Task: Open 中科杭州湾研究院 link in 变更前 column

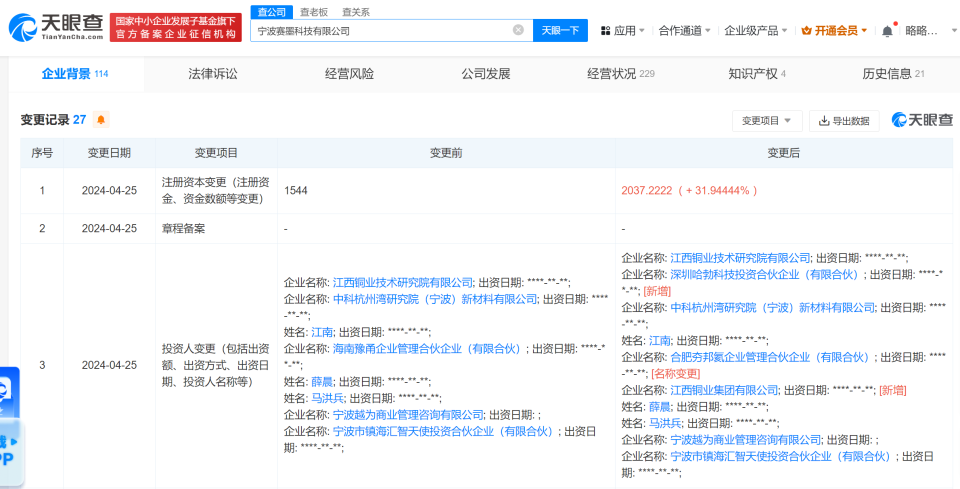Action: pos(435,299)
